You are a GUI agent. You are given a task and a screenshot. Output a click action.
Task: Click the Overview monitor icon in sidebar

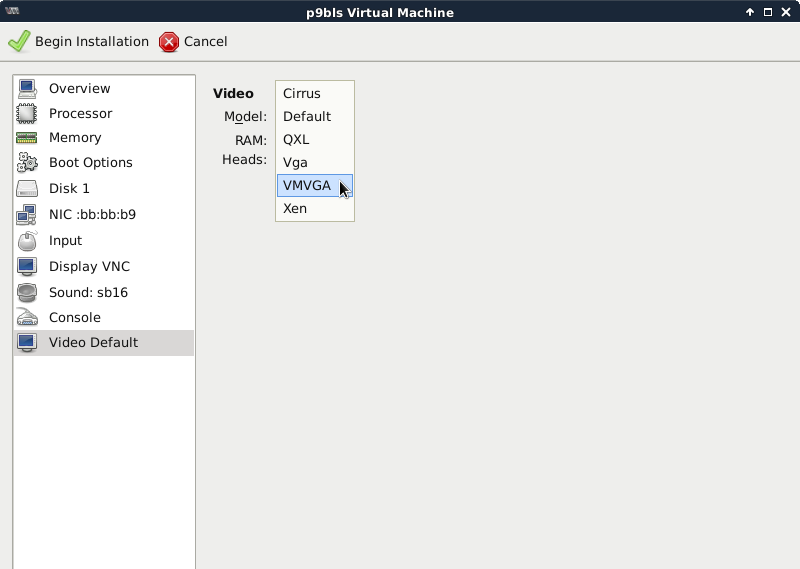[x=27, y=89]
